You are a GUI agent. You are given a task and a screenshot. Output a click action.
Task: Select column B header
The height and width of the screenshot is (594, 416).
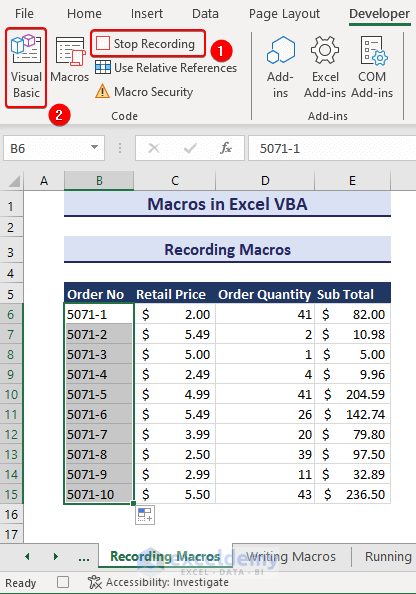click(x=99, y=181)
